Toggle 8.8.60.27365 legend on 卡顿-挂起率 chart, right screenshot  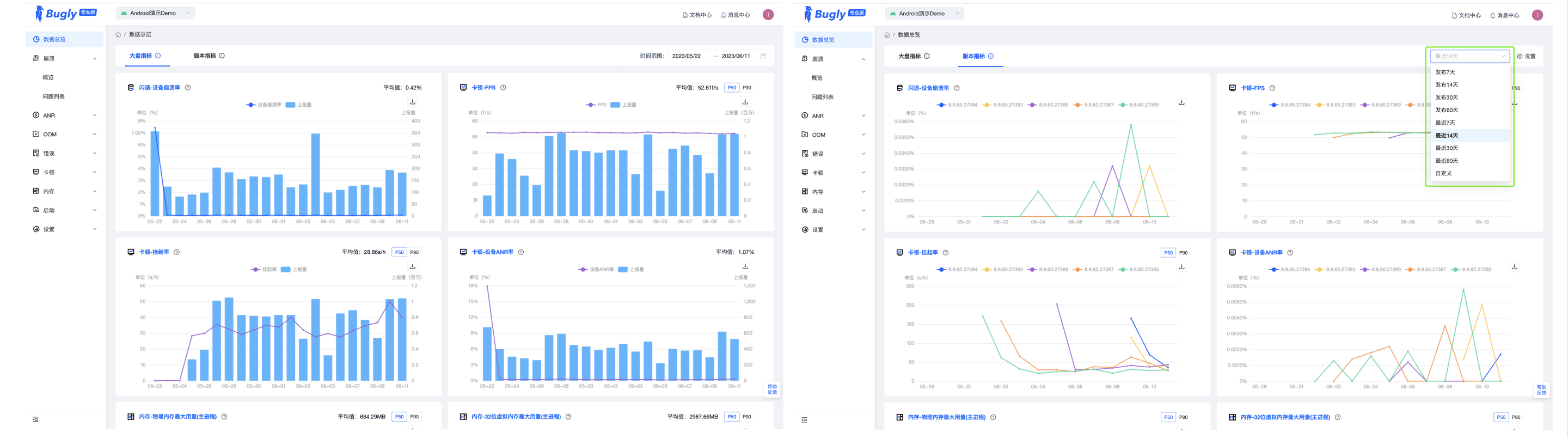[1138, 269]
